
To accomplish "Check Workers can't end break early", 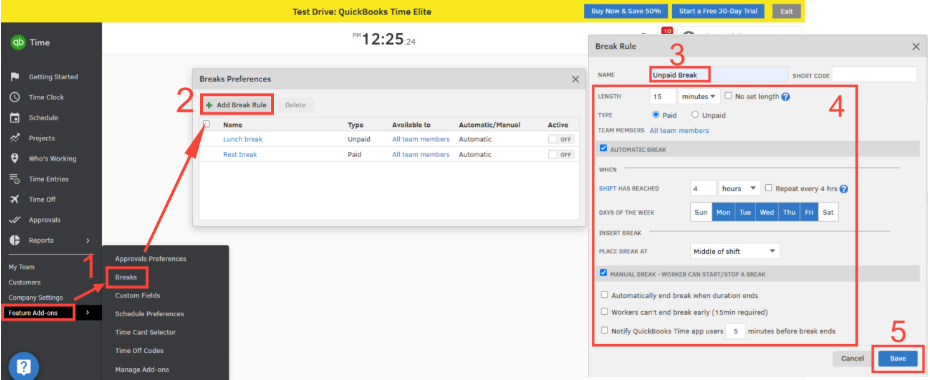I will [x=604, y=311].
